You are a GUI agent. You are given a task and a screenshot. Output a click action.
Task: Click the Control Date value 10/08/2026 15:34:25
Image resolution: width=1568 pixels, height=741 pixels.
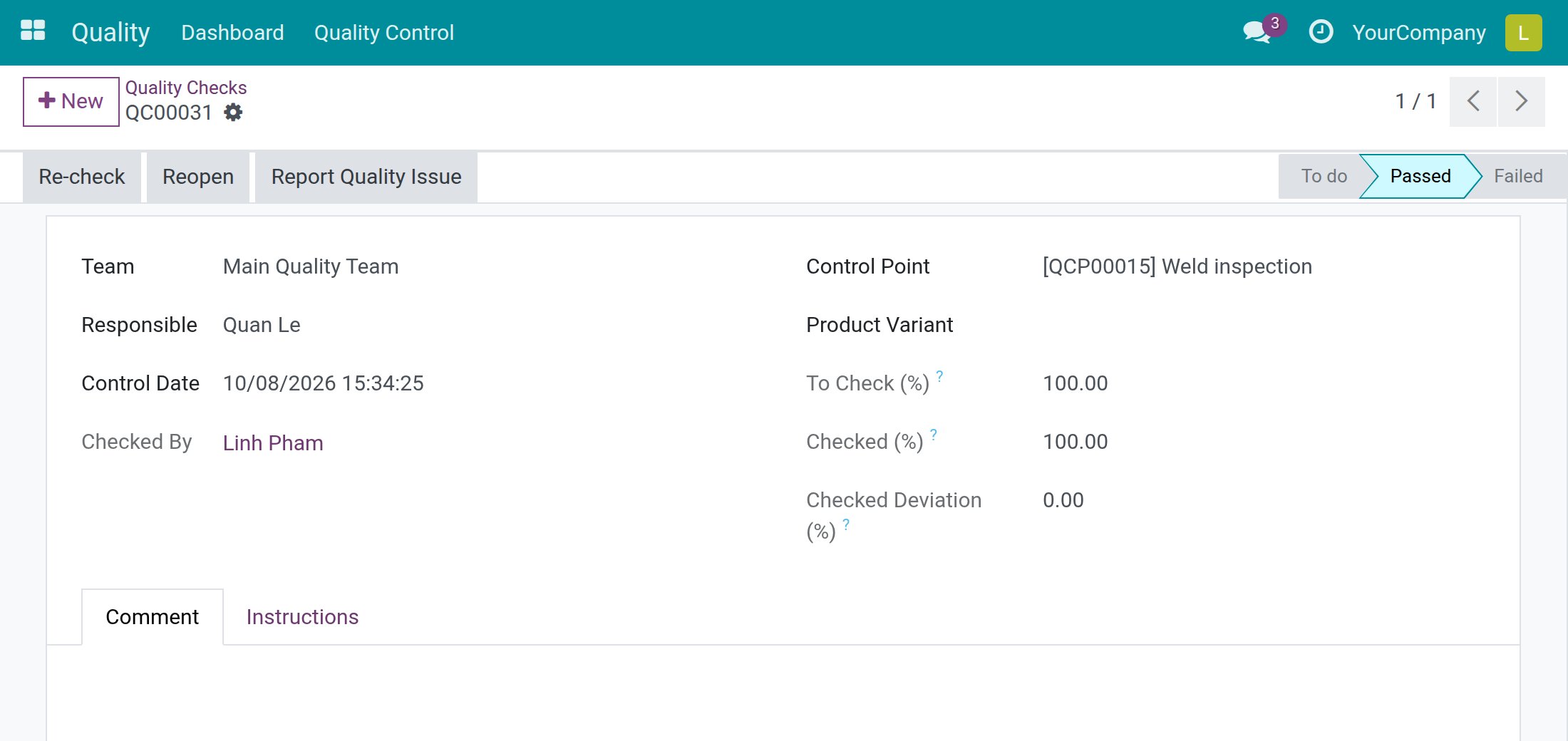click(324, 383)
